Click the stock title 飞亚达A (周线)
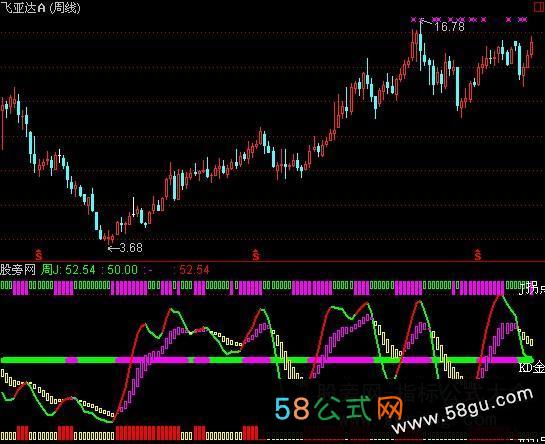The width and height of the screenshot is (545, 444). tap(40, 8)
